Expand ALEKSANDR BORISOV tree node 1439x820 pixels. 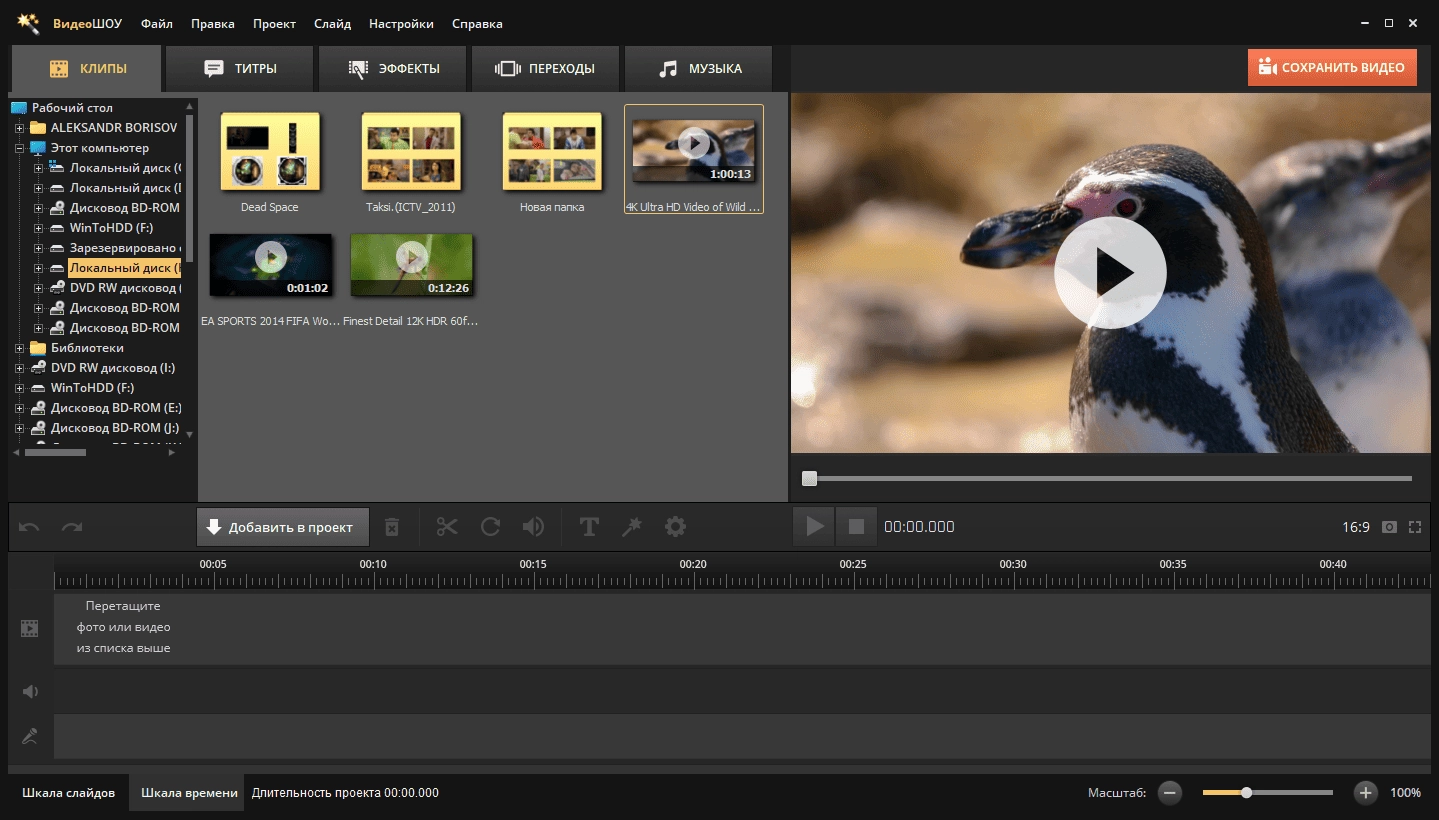pyautogui.click(x=19, y=128)
